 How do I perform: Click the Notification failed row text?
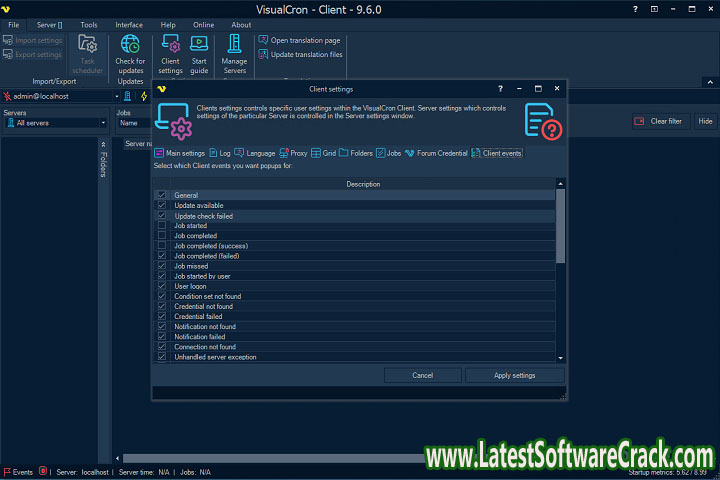pyautogui.click(x=200, y=337)
